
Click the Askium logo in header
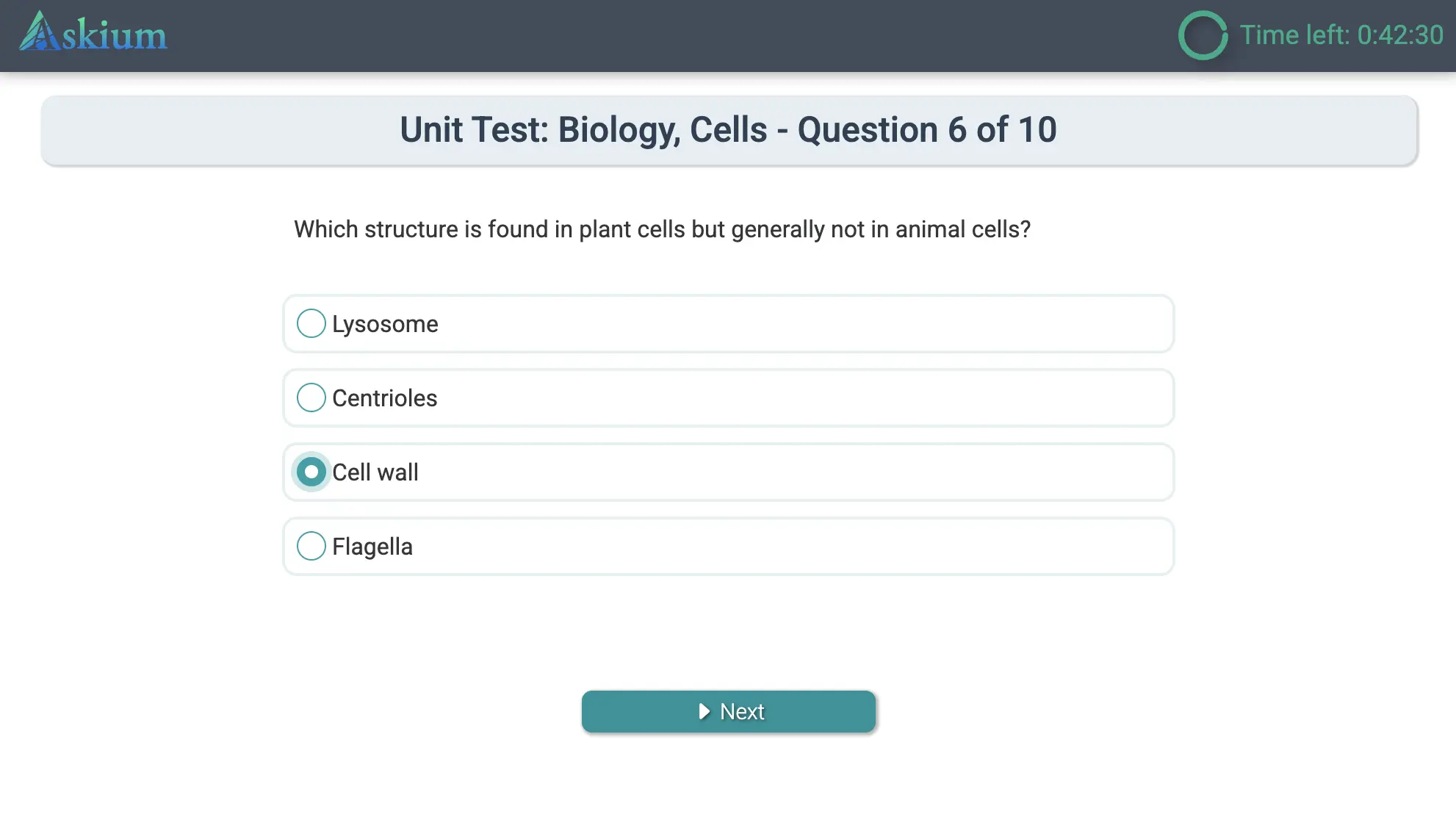[x=93, y=33]
